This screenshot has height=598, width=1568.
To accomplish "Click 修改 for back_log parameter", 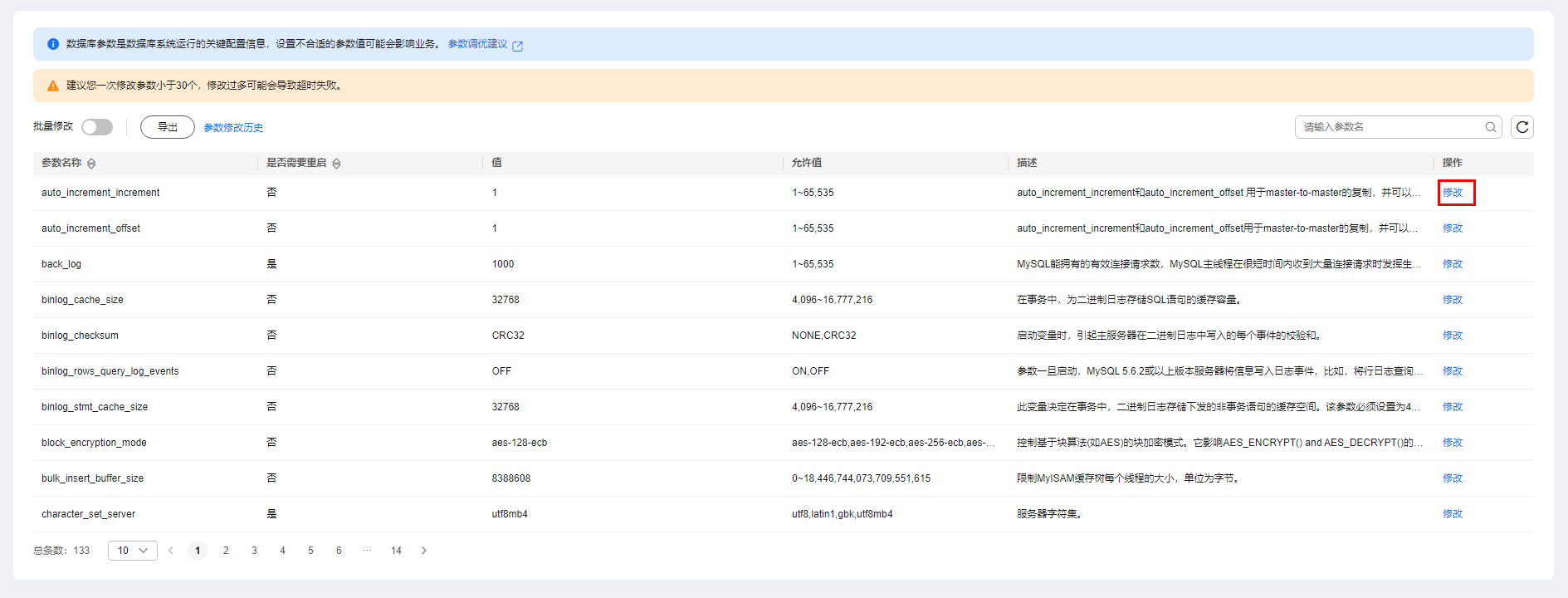I will click(x=1453, y=264).
